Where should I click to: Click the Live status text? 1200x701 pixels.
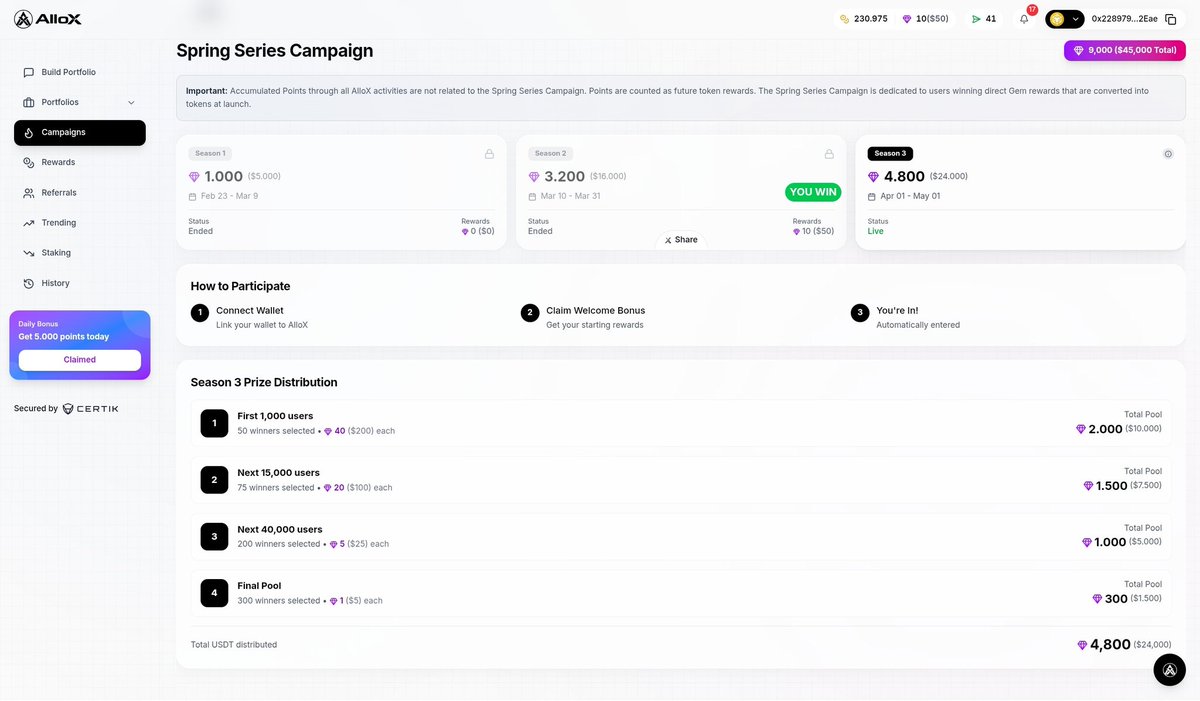click(876, 231)
